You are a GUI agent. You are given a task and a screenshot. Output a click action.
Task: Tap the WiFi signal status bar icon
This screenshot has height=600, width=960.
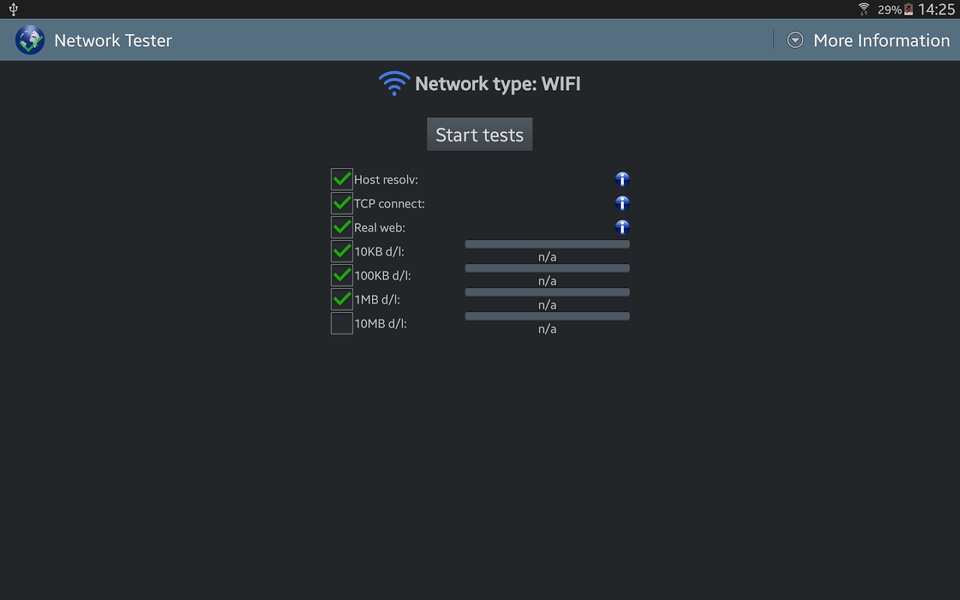[864, 9]
